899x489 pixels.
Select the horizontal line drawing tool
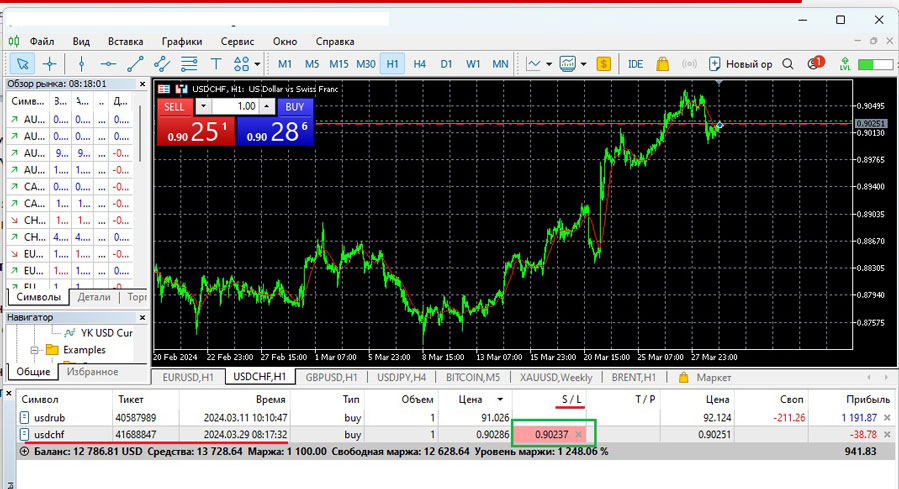tap(108, 64)
